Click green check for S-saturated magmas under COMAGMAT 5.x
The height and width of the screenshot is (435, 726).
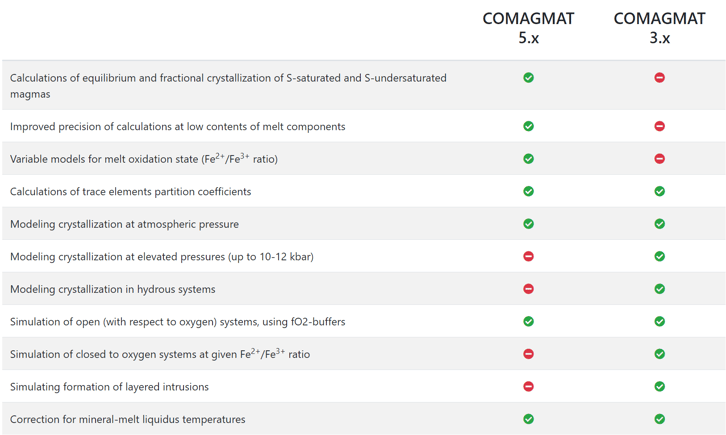(x=528, y=78)
